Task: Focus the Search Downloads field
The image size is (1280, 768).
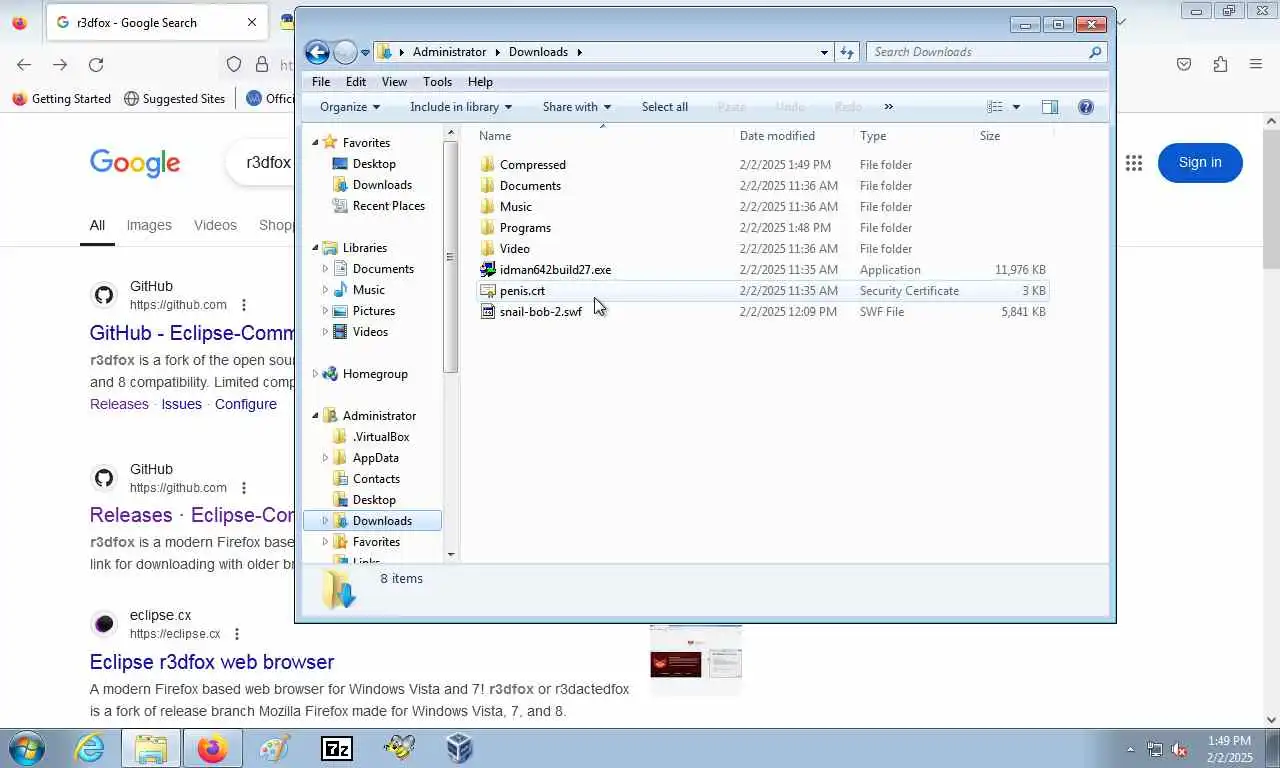Action: tap(985, 52)
